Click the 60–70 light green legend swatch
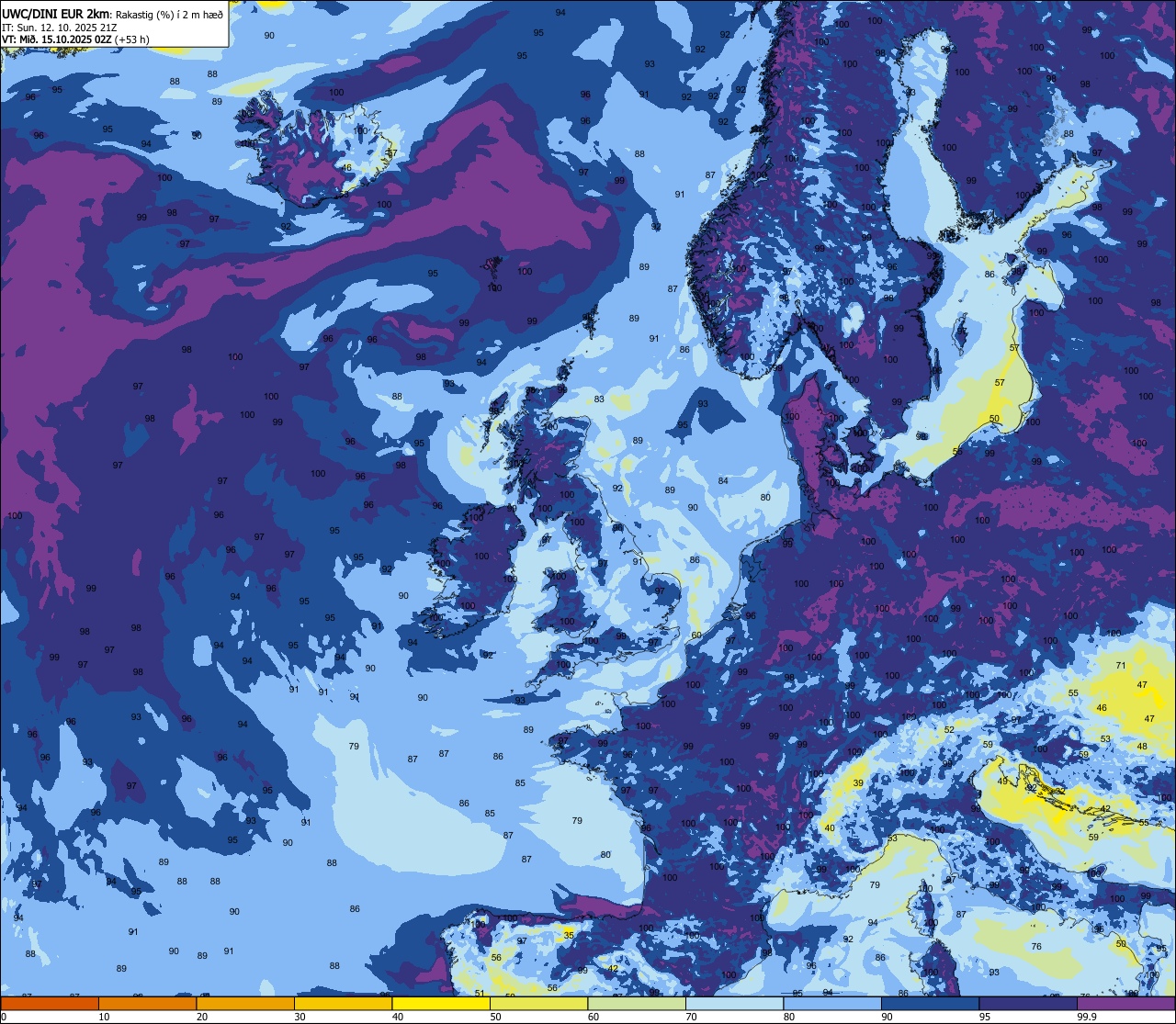Viewport: 1176px width, 1024px height. click(637, 1004)
